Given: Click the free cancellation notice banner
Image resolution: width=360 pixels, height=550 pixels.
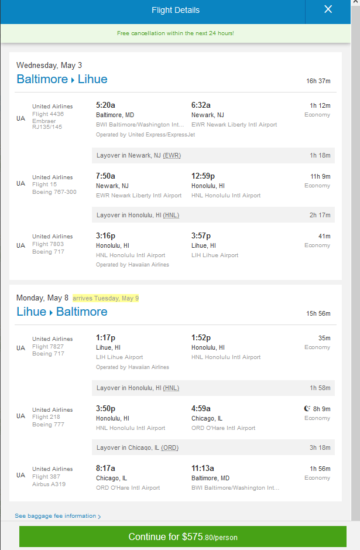Looking at the screenshot, I should click(x=175, y=33).
